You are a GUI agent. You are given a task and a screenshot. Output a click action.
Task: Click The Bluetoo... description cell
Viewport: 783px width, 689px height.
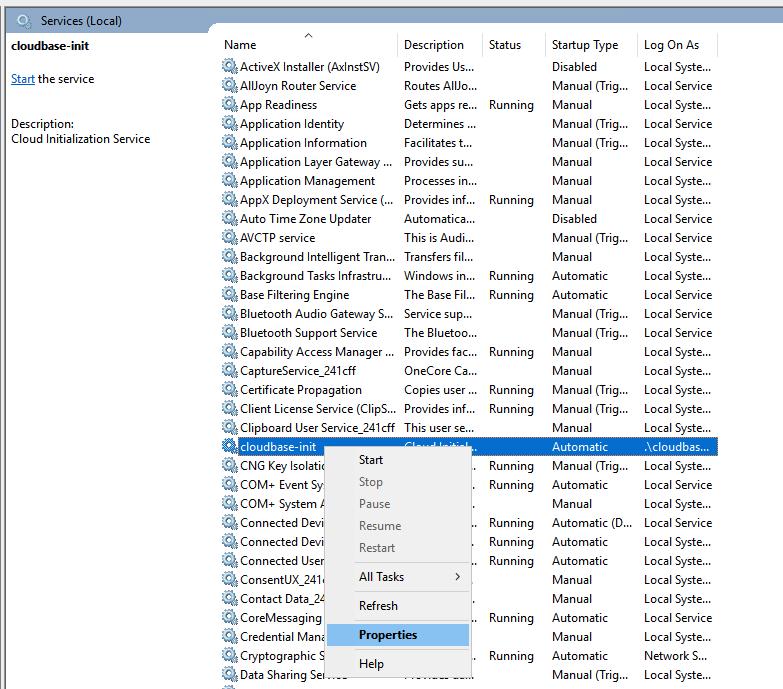click(440, 333)
